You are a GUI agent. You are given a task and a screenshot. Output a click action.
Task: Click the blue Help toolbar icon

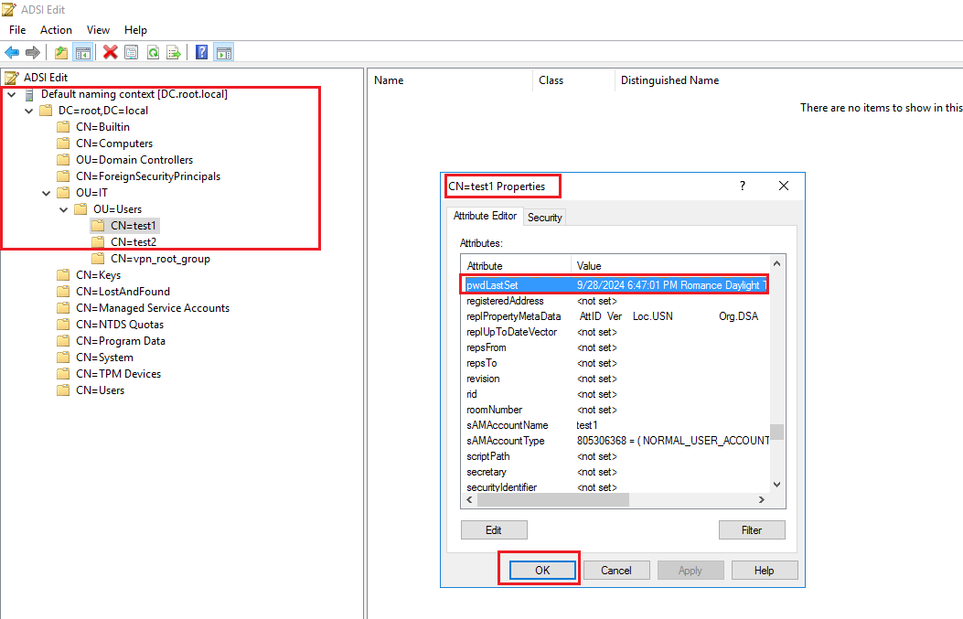coord(201,52)
